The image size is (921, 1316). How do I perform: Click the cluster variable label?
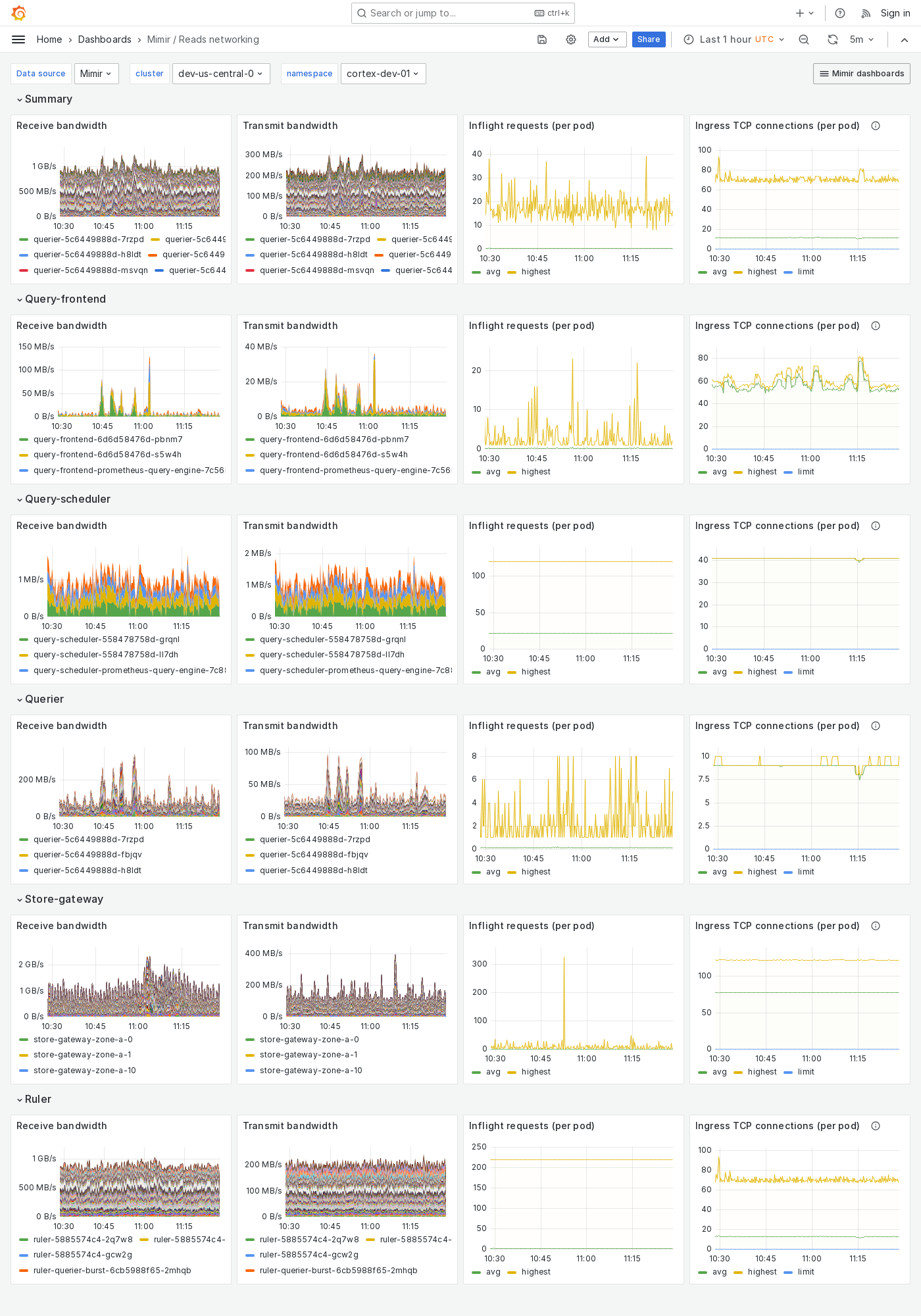click(x=149, y=74)
